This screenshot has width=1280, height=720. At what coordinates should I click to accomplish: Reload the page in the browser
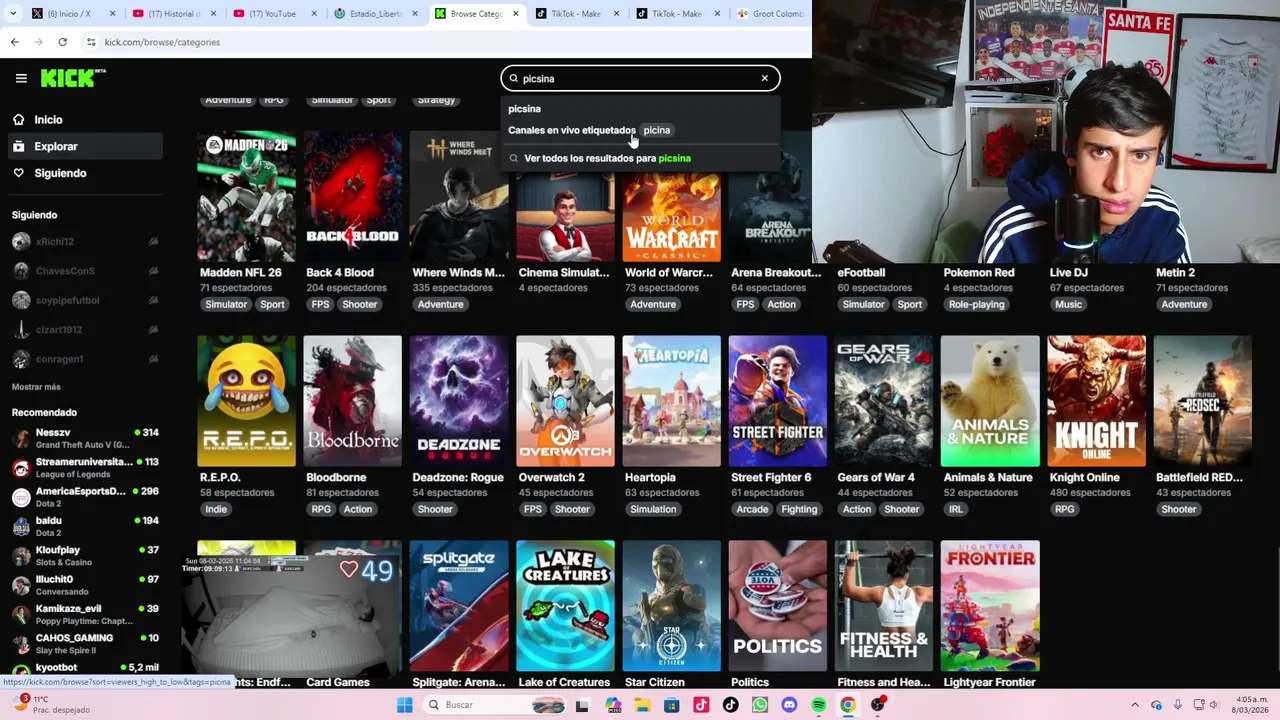pos(62,42)
